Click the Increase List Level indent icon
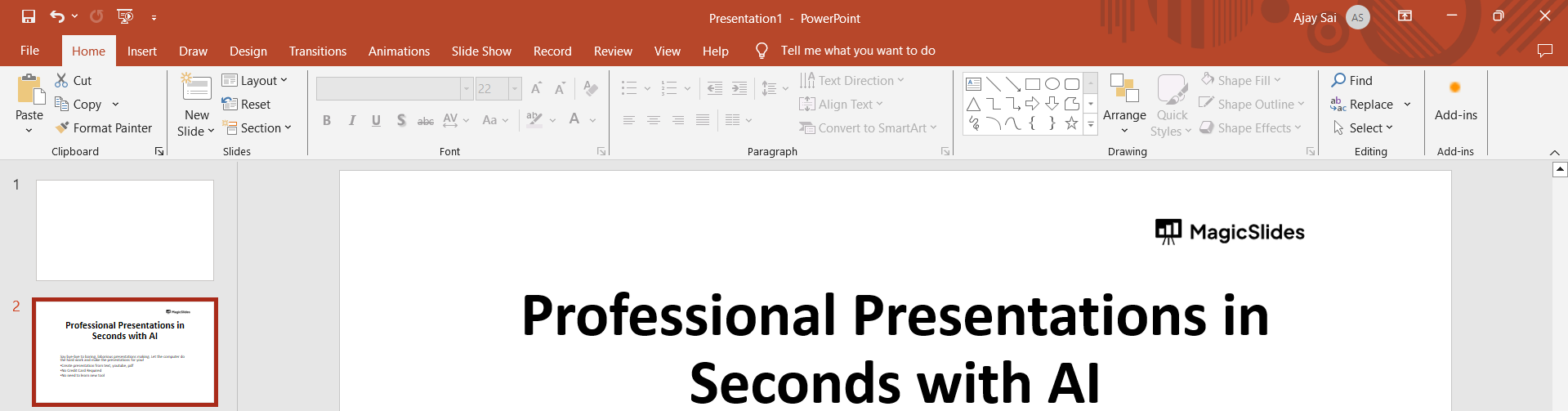Image resolution: width=1568 pixels, height=411 pixels. (739, 88)
